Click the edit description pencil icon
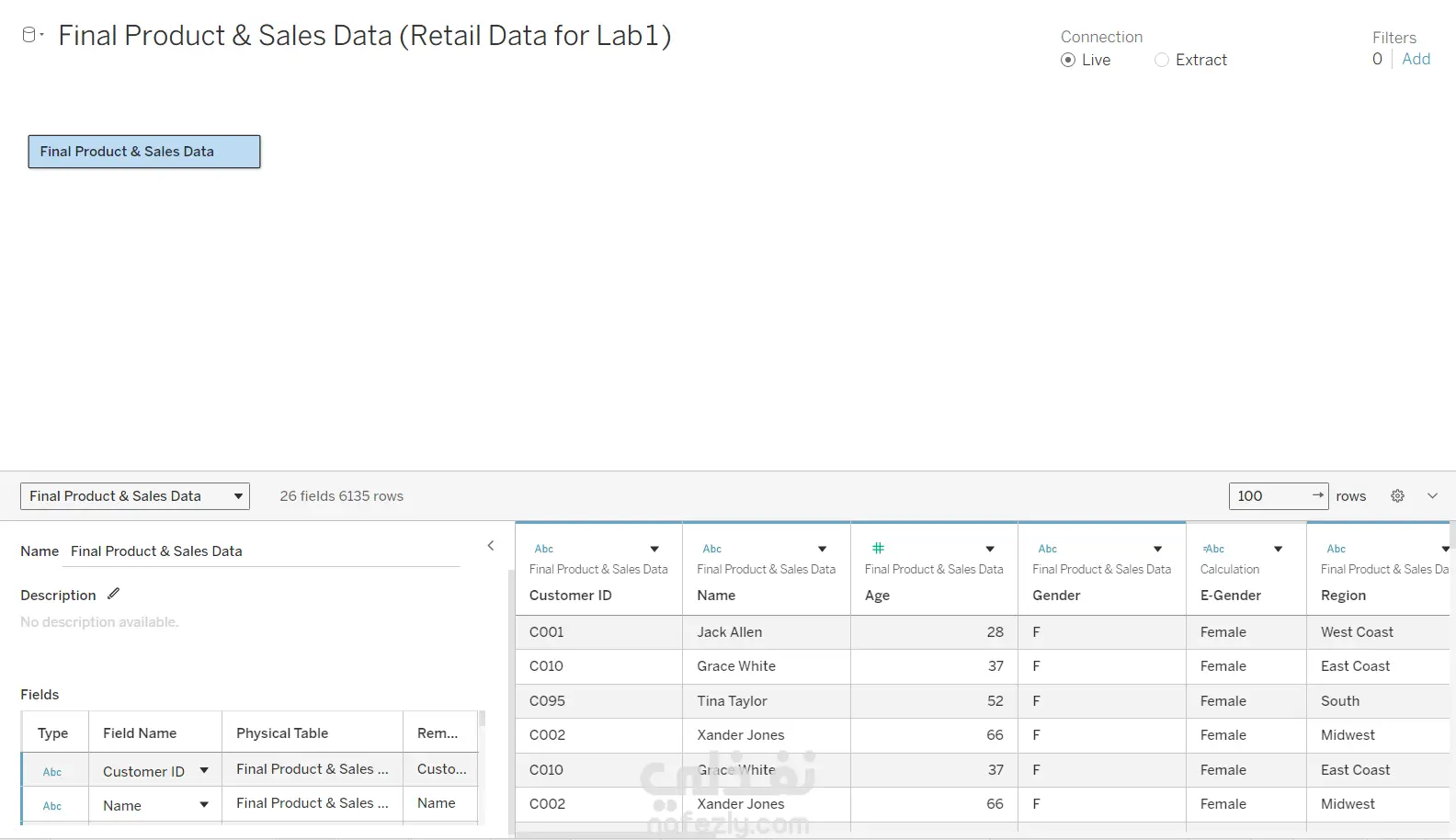This screenshot has height=840, width=1456. point(113,594)
